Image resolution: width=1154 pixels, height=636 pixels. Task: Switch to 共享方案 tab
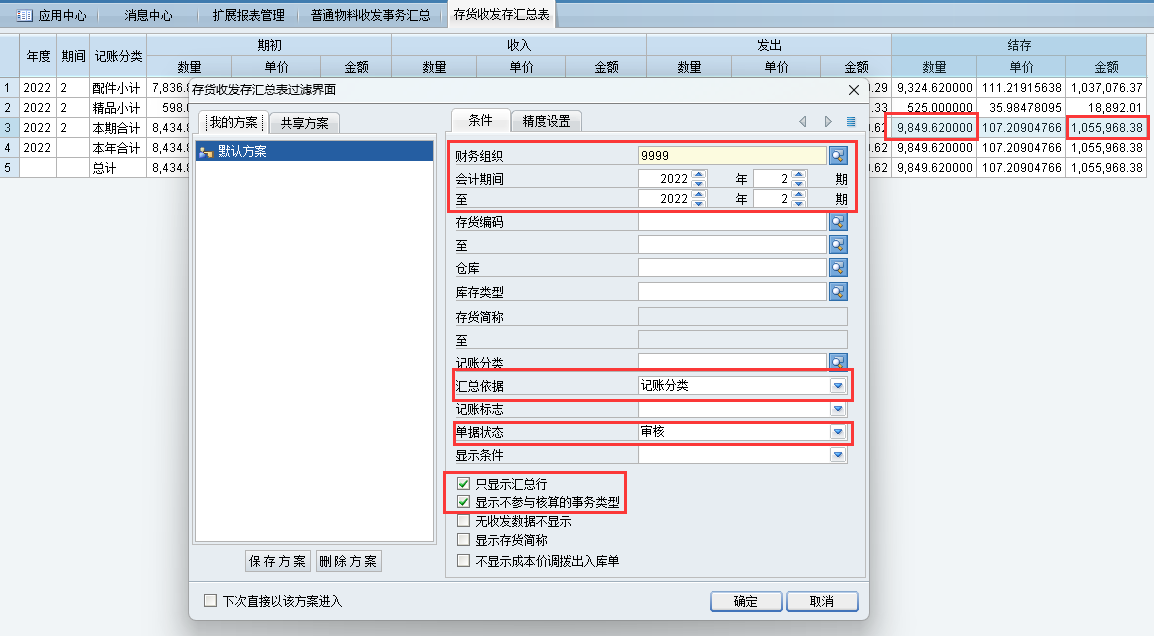[303, 123]
